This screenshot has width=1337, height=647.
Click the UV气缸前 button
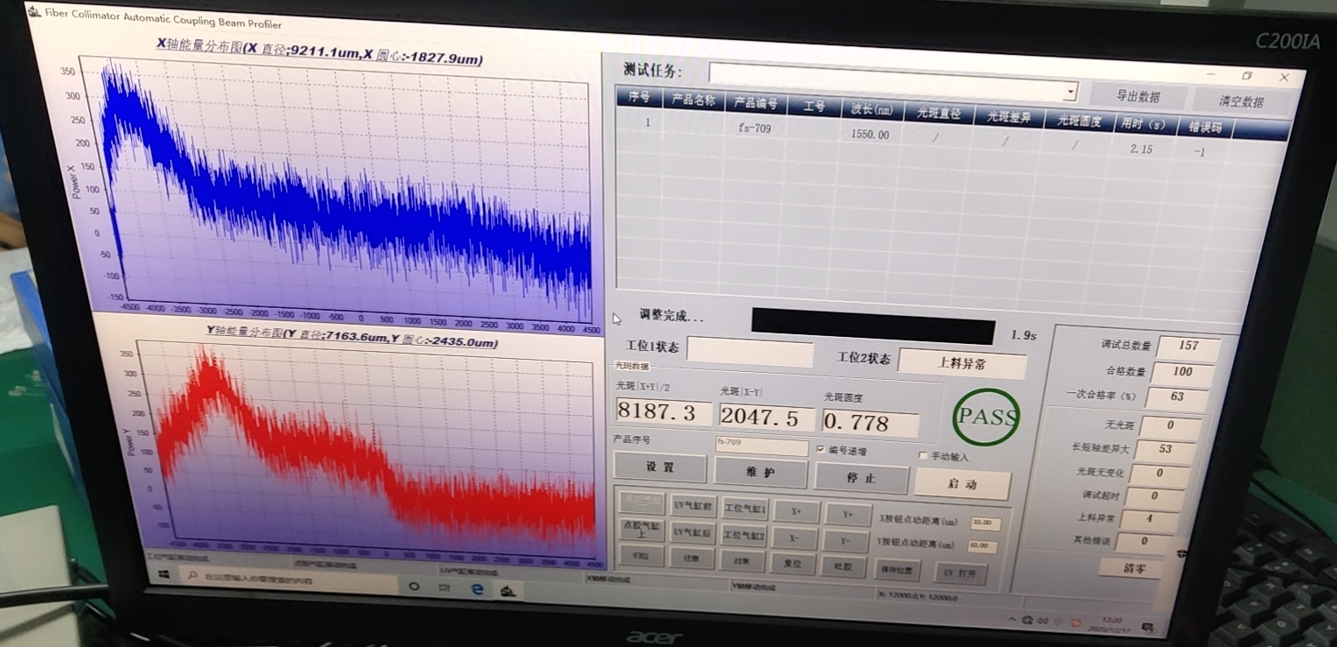(692, 506)
